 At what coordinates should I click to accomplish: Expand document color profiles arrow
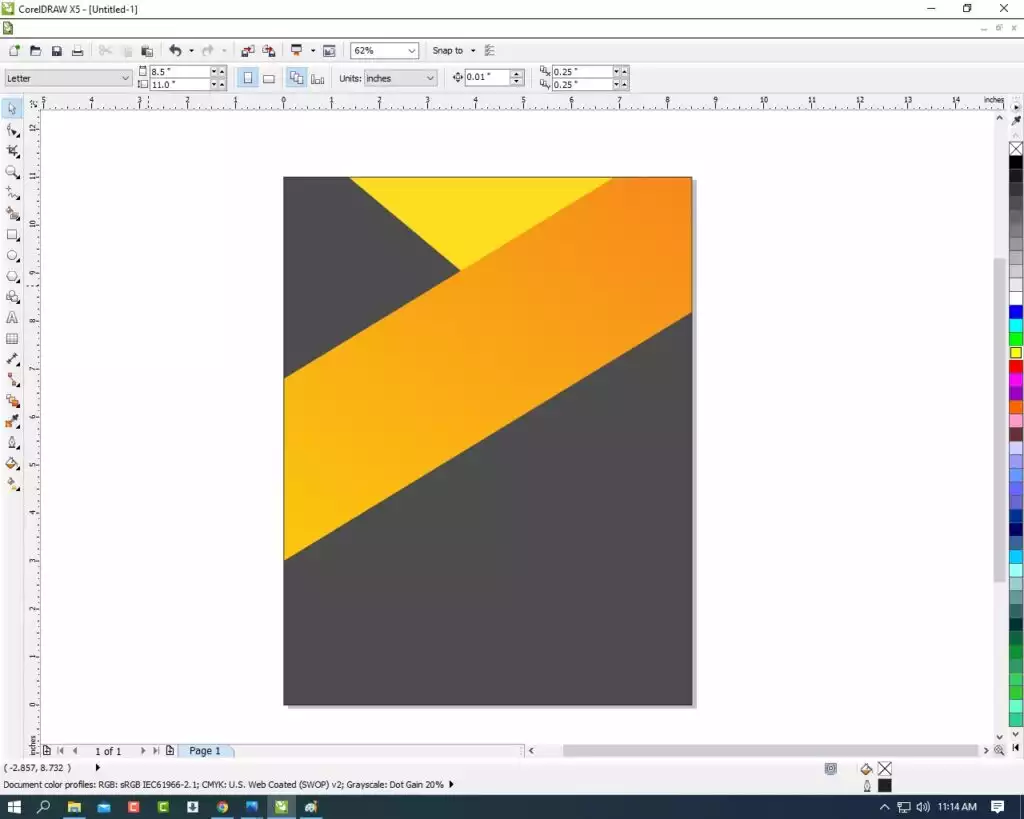tap(451, 784)
